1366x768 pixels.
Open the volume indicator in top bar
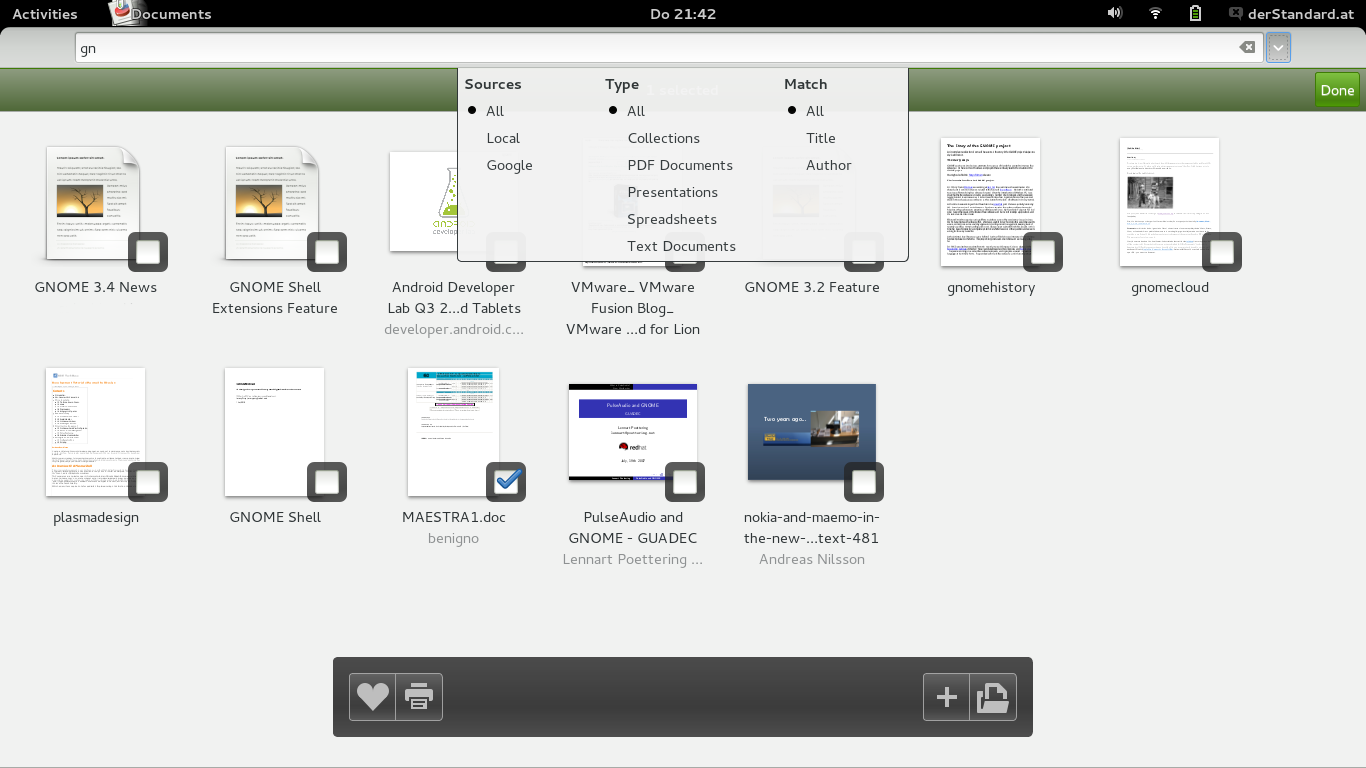click(1115, 13)
